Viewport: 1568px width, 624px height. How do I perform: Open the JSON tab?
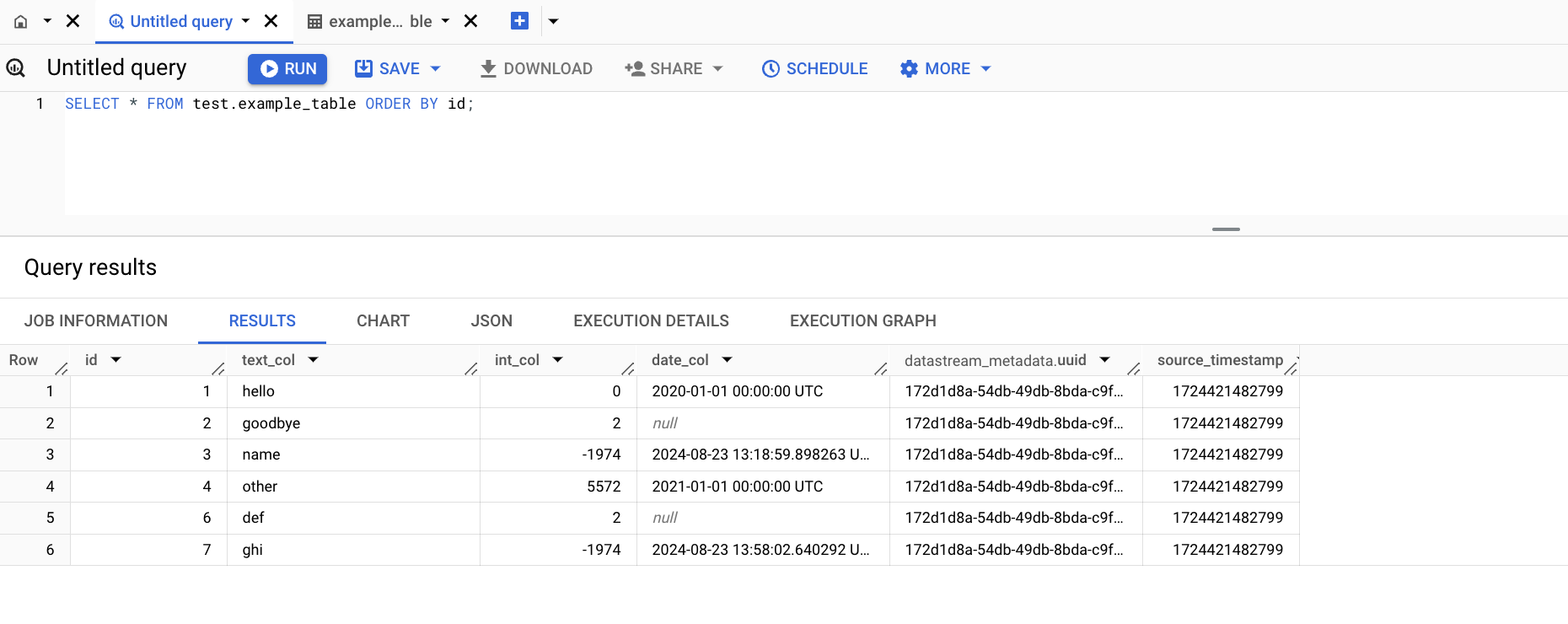tap(491, 321)
